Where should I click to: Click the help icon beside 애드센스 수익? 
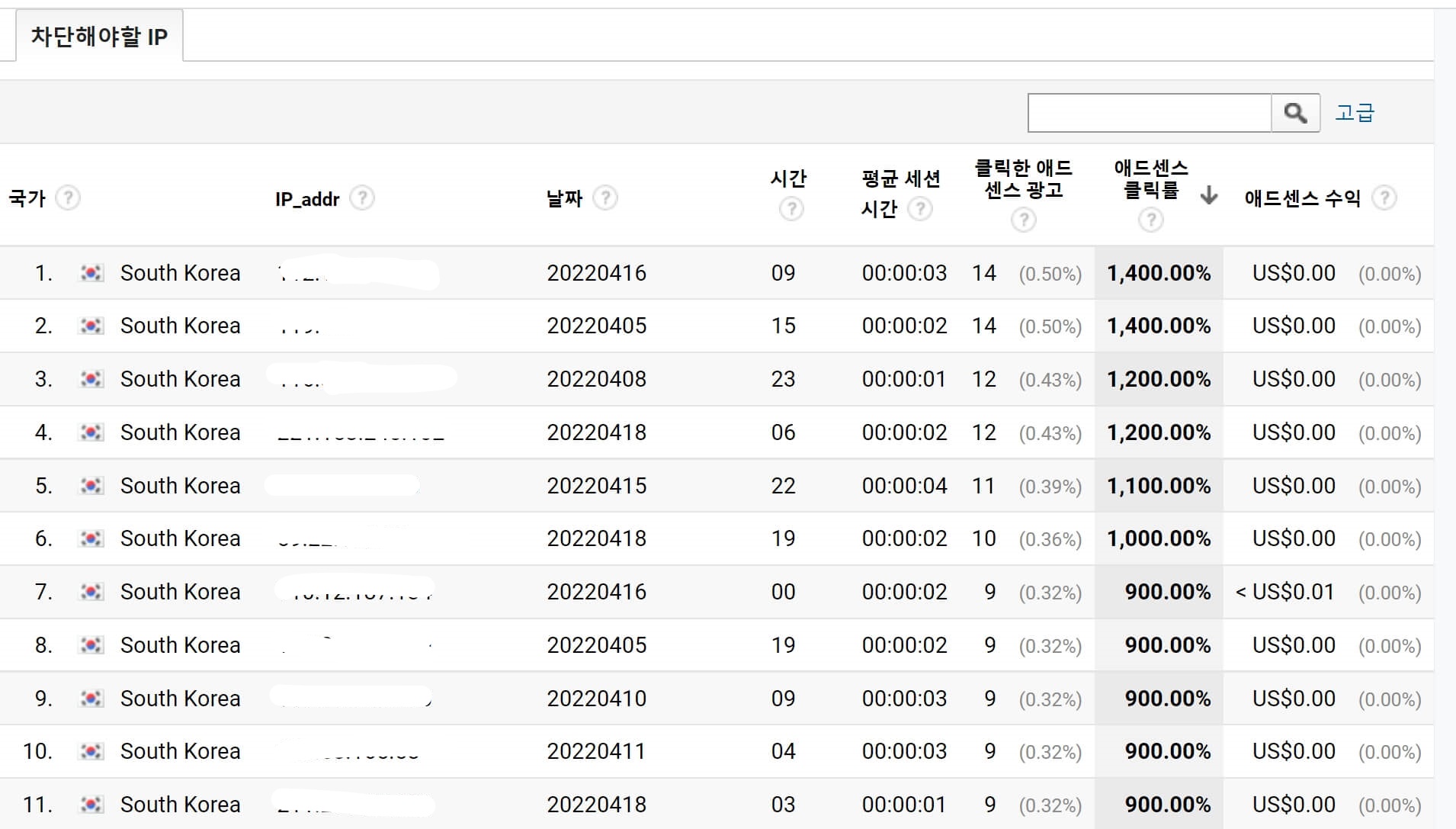pos(1386,198)
